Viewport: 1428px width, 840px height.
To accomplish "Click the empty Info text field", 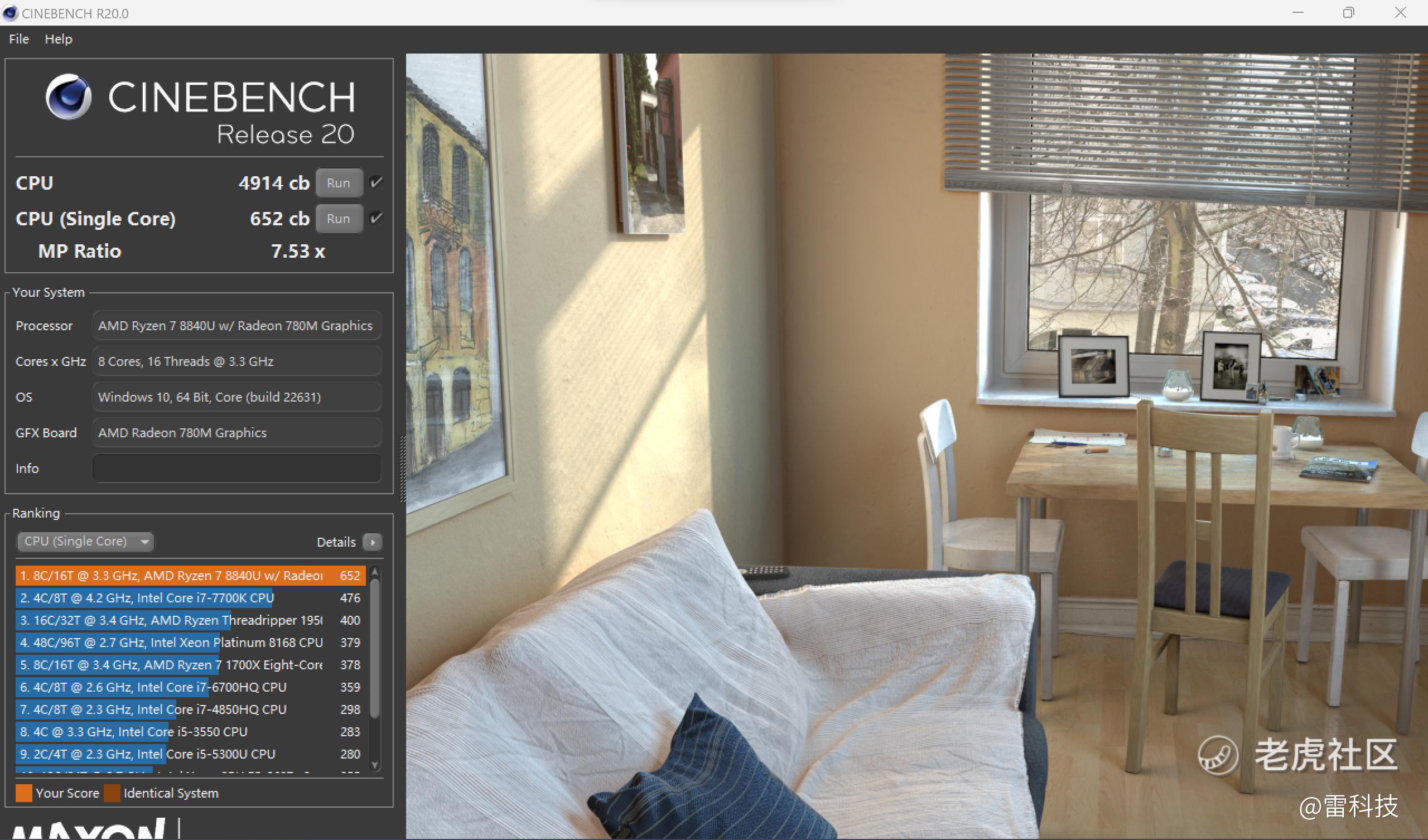I will pos(237,468).
